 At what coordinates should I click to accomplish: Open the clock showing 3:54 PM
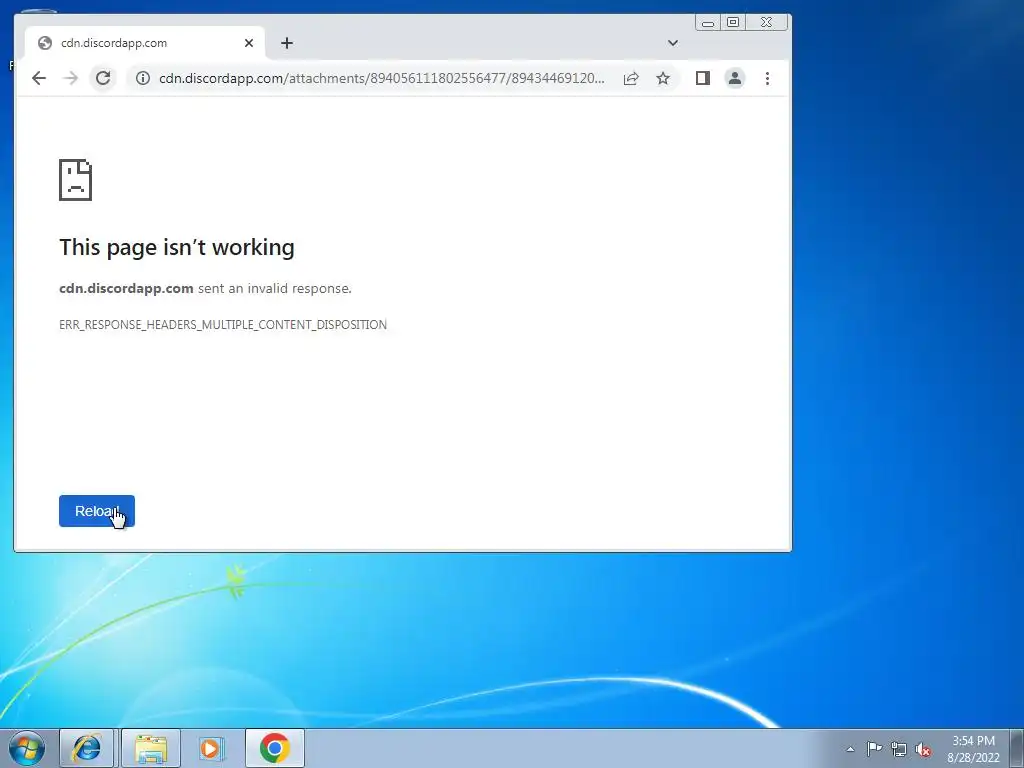click(x=973, y=748)
